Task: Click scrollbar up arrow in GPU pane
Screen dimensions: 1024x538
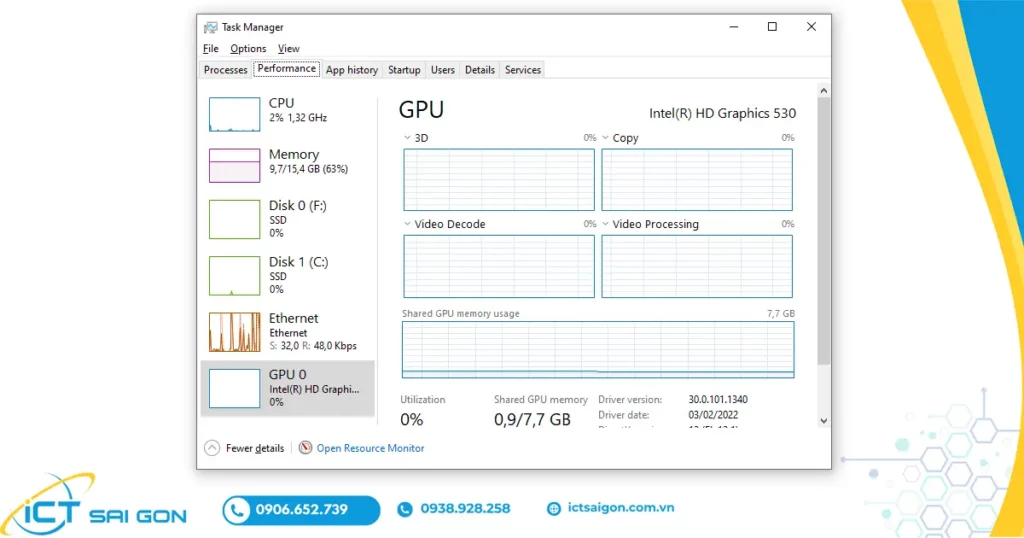Action: coord(824,91)
